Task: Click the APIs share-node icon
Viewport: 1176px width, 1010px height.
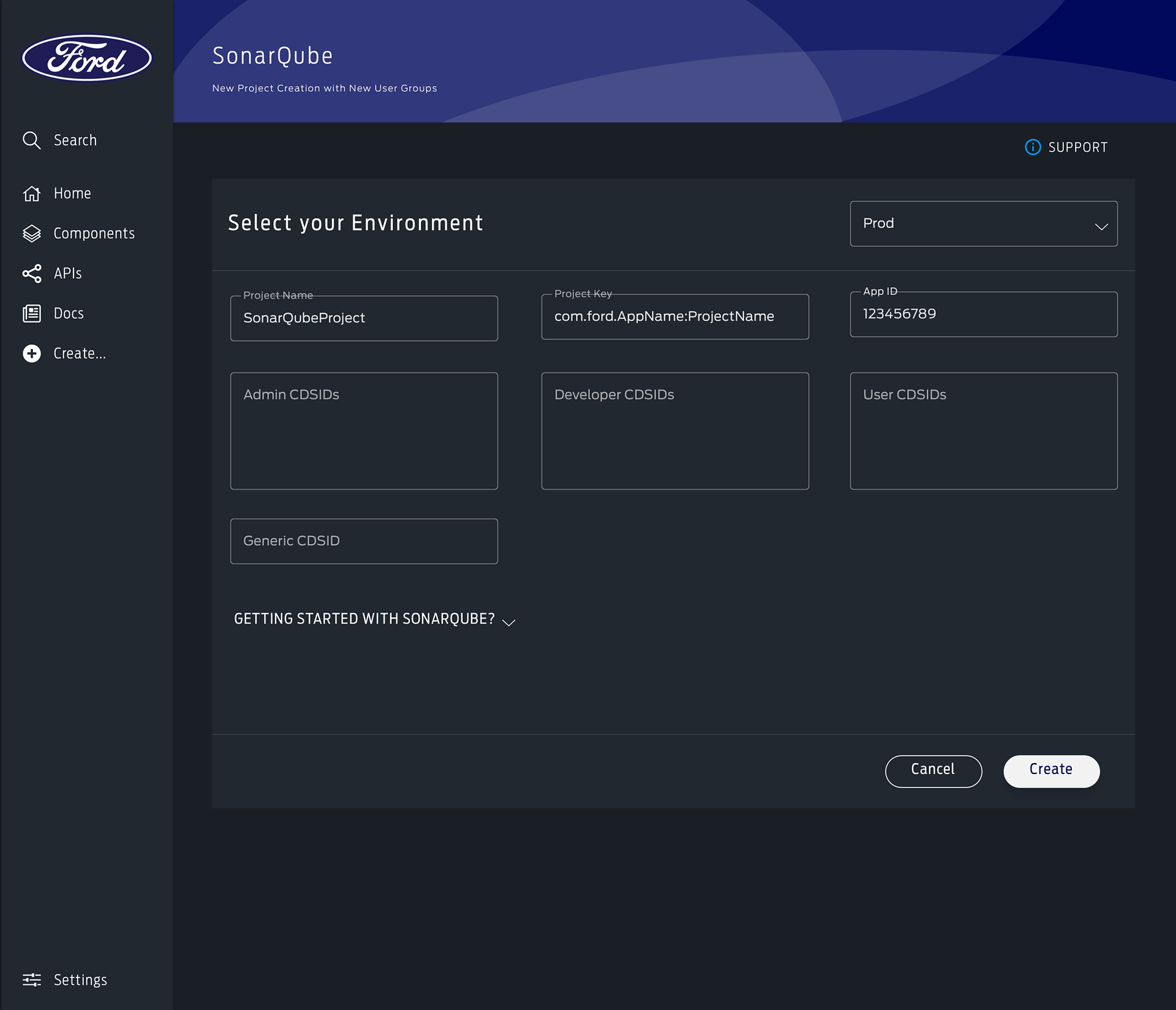Action: [32, 273]
